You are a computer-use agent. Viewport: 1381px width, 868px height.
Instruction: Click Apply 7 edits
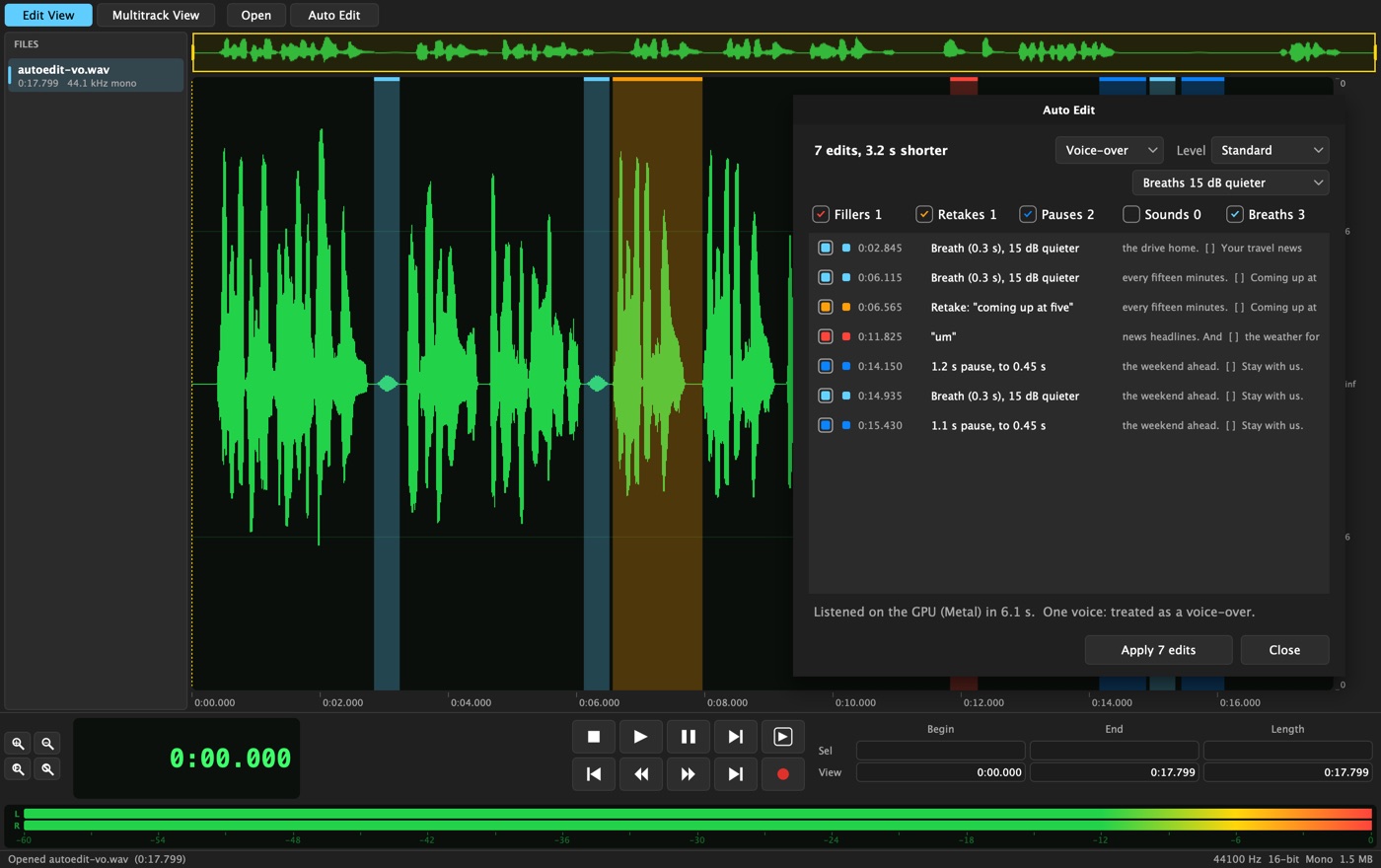point(1158,650)
